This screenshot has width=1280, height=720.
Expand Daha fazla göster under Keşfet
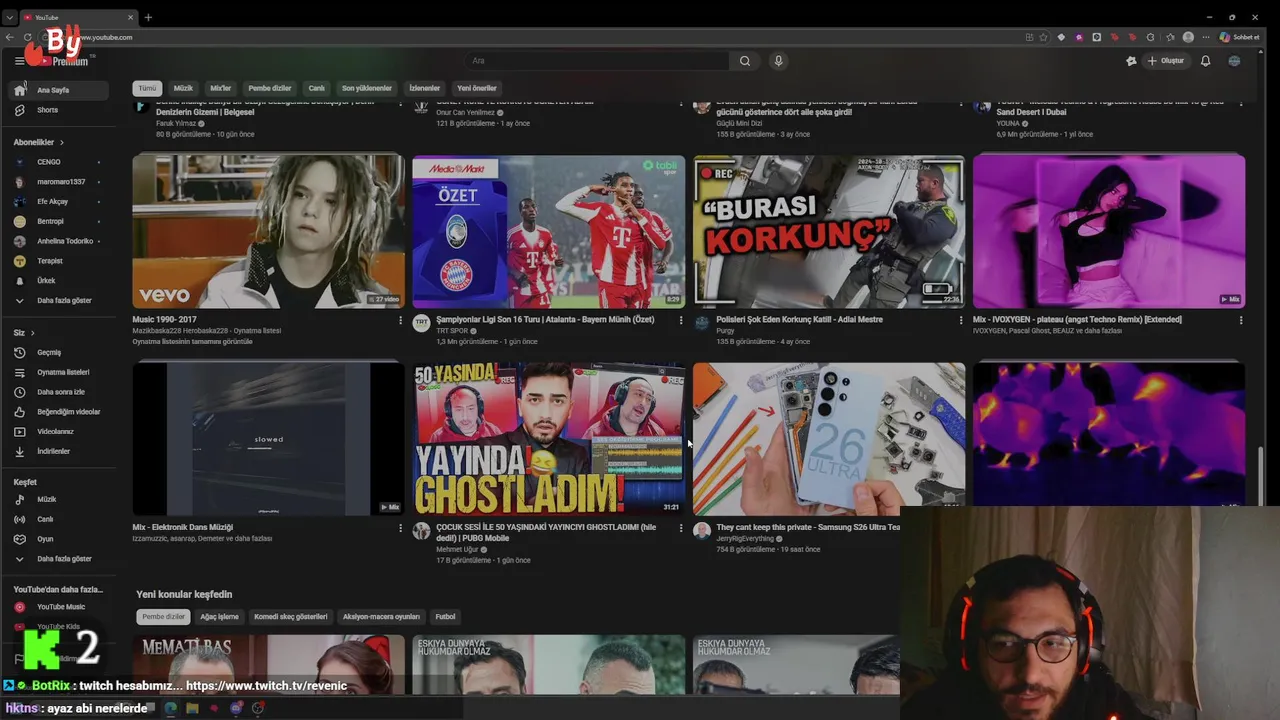coord(60,559)
